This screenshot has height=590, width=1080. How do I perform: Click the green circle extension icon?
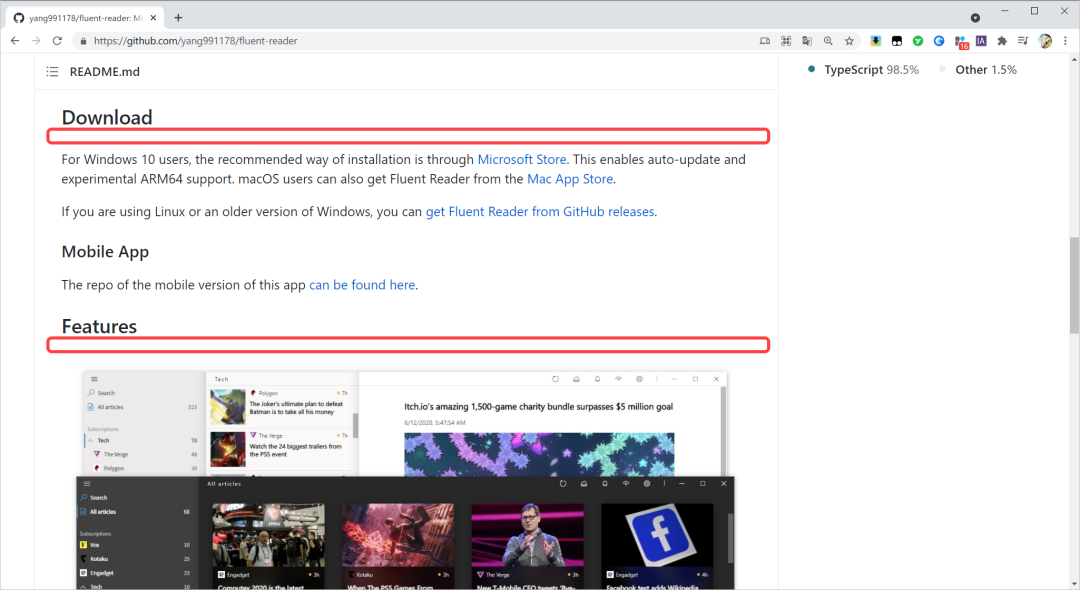[x=917, y=41]
